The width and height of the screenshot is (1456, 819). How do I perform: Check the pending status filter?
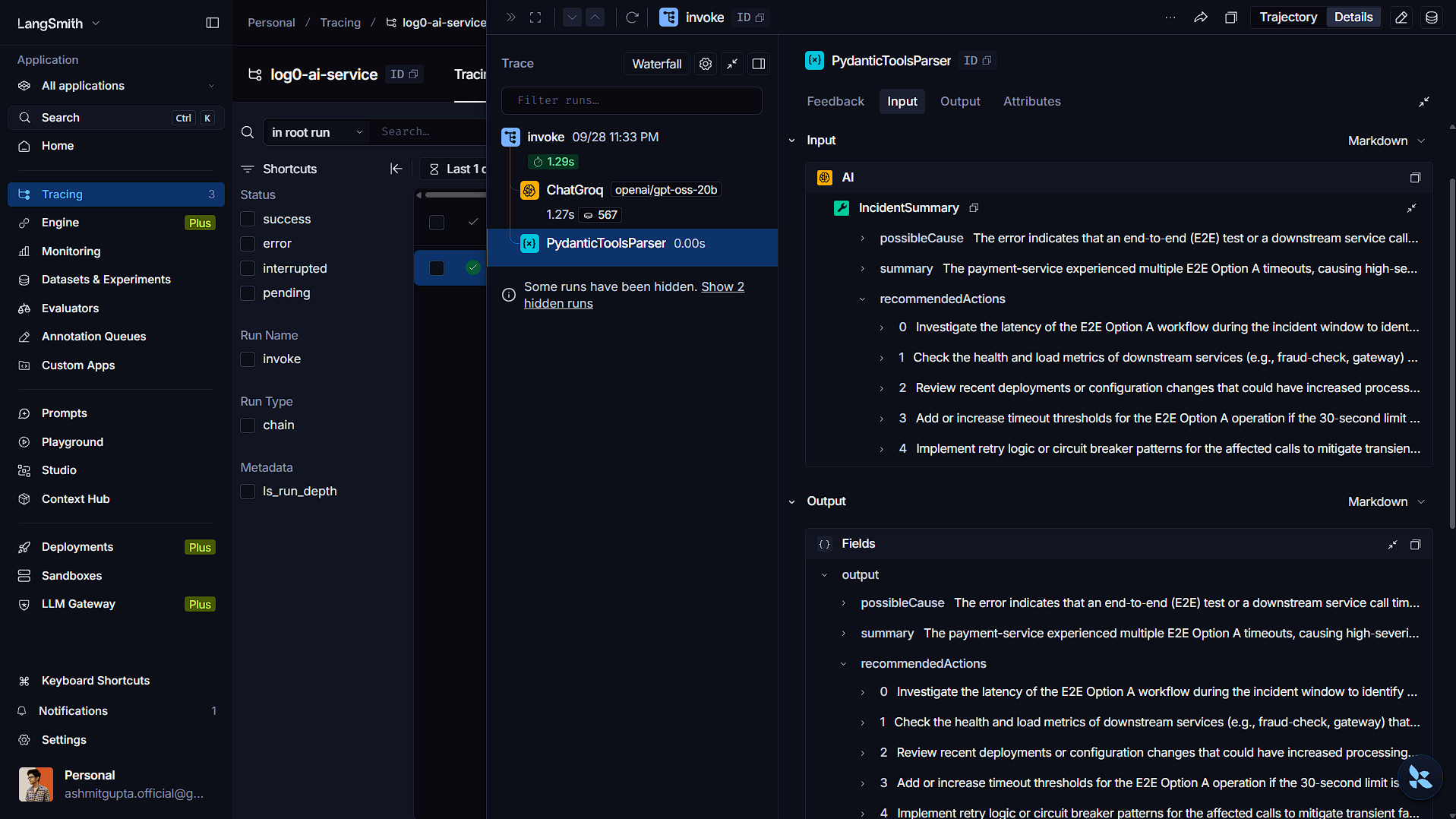click(248, 292)
